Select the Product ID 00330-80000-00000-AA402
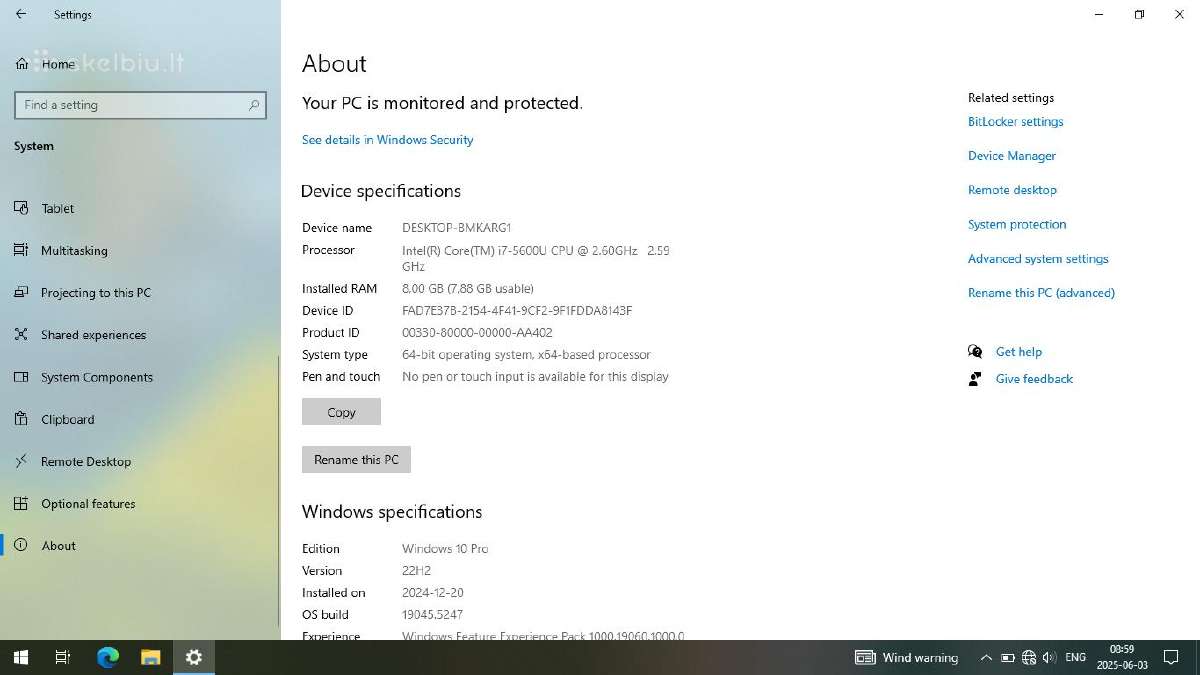 click(x=477, y=333)
